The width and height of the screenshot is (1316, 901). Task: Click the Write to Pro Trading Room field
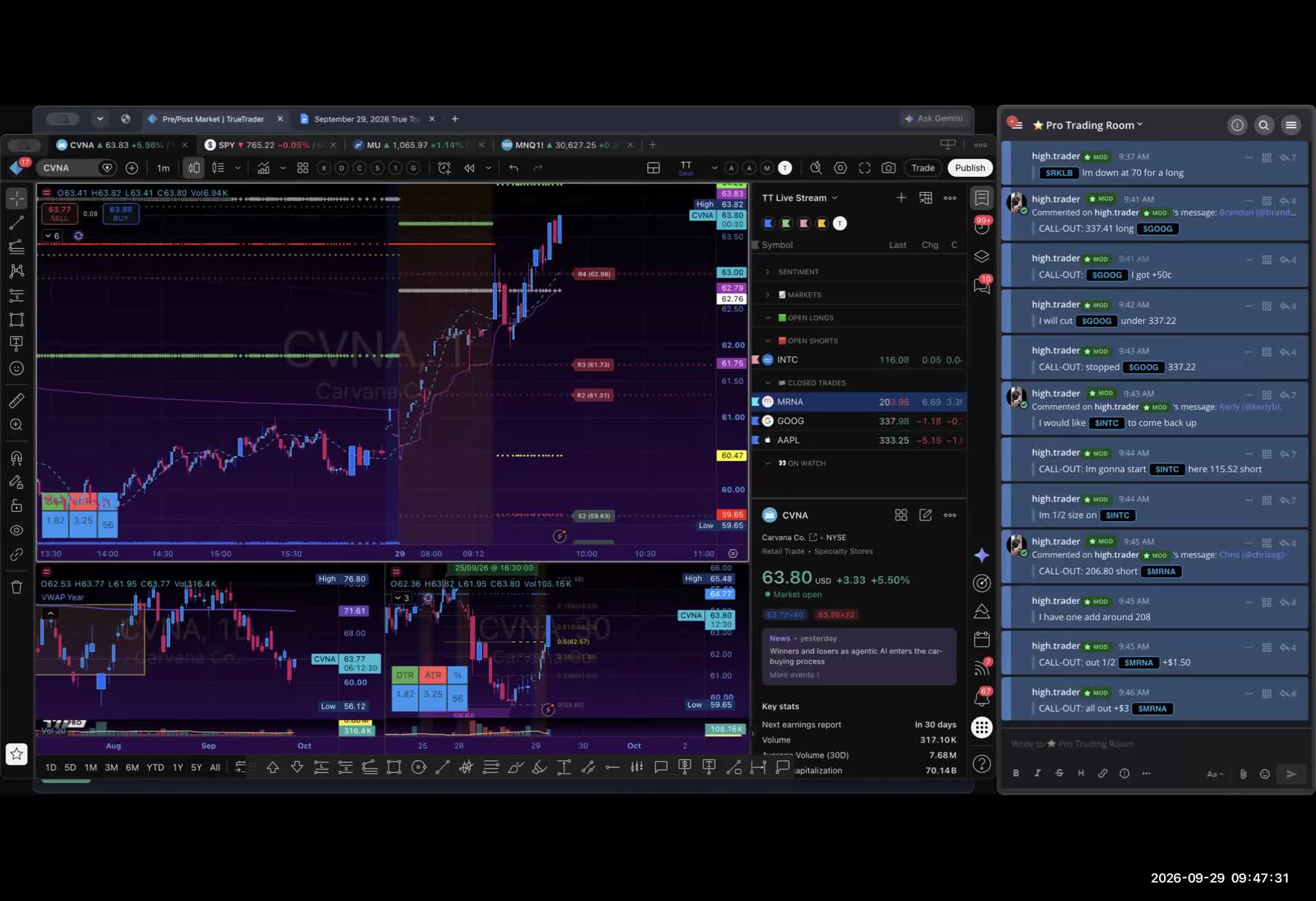click(1155, 744)
